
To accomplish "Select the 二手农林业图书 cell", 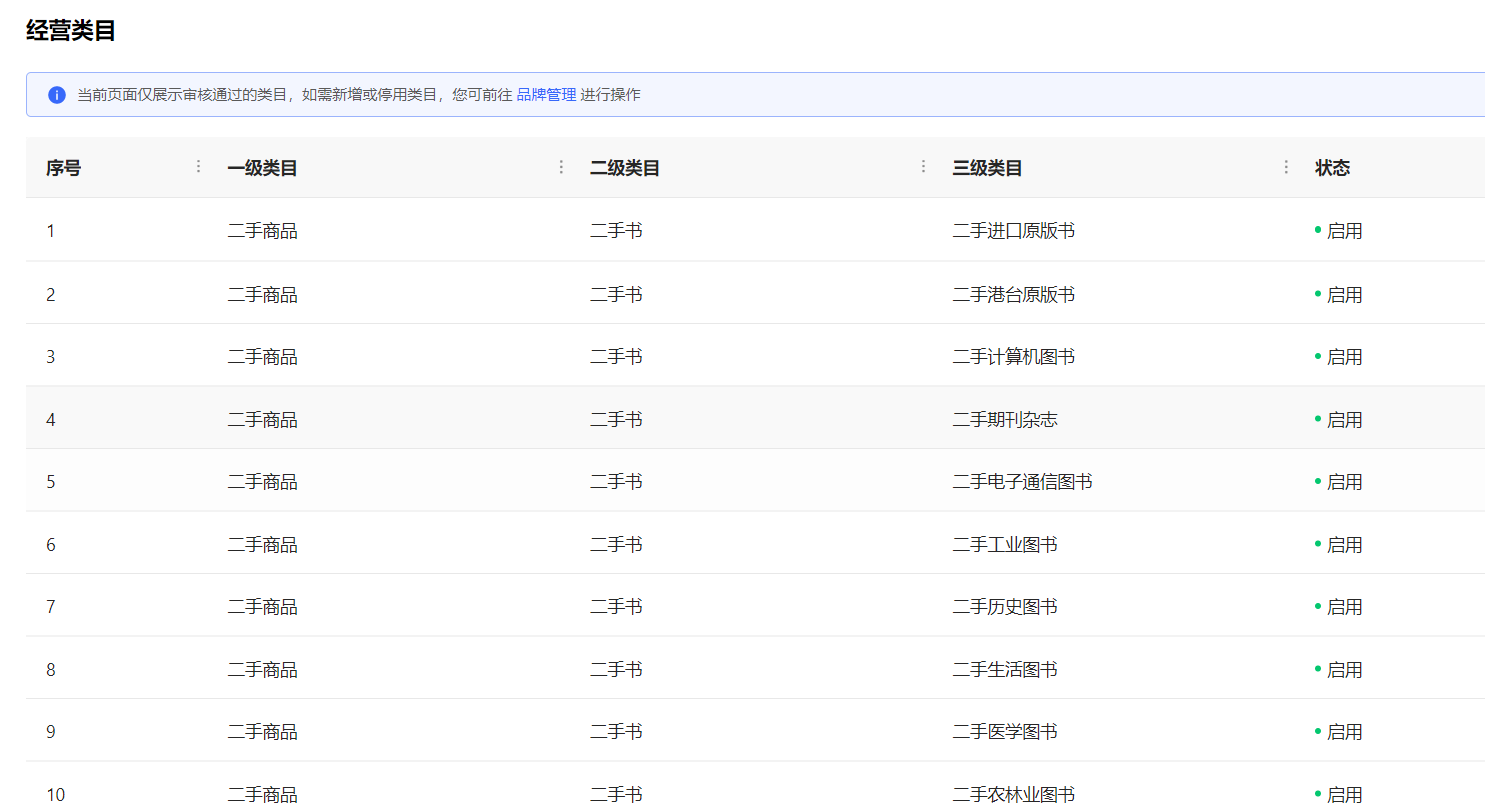I will tap(1013, 795).
